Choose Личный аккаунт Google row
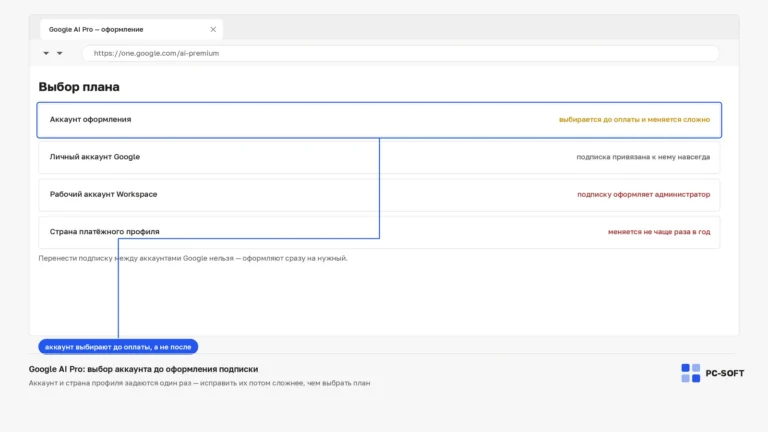Screen dimensions: 768x432 379,157
